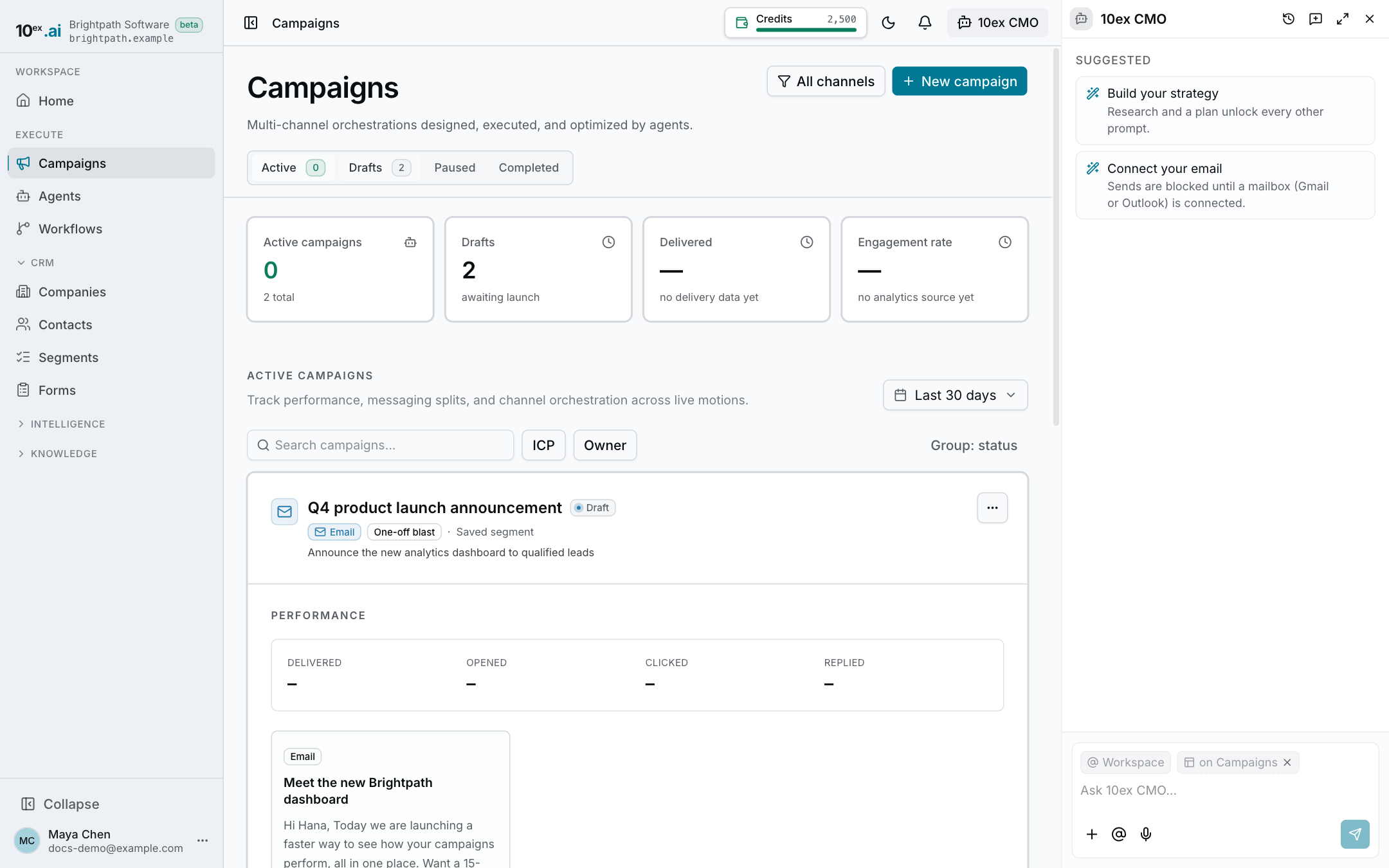Expand the KNOWLEDGE section

(57, 453)
